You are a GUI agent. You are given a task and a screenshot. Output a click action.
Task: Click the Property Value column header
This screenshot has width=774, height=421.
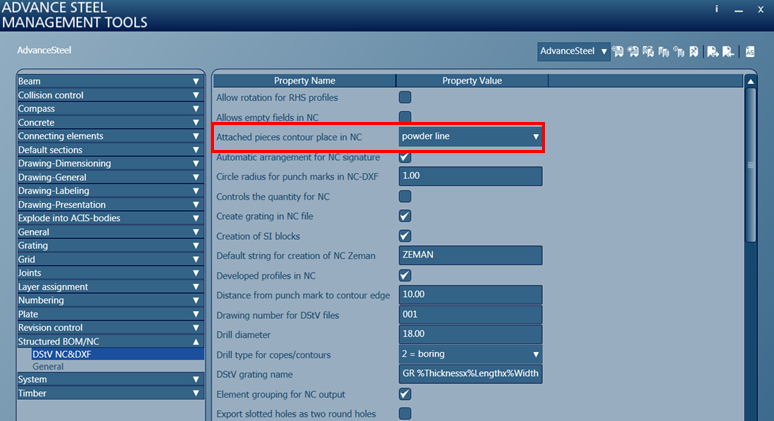click(x=472, y=80)
